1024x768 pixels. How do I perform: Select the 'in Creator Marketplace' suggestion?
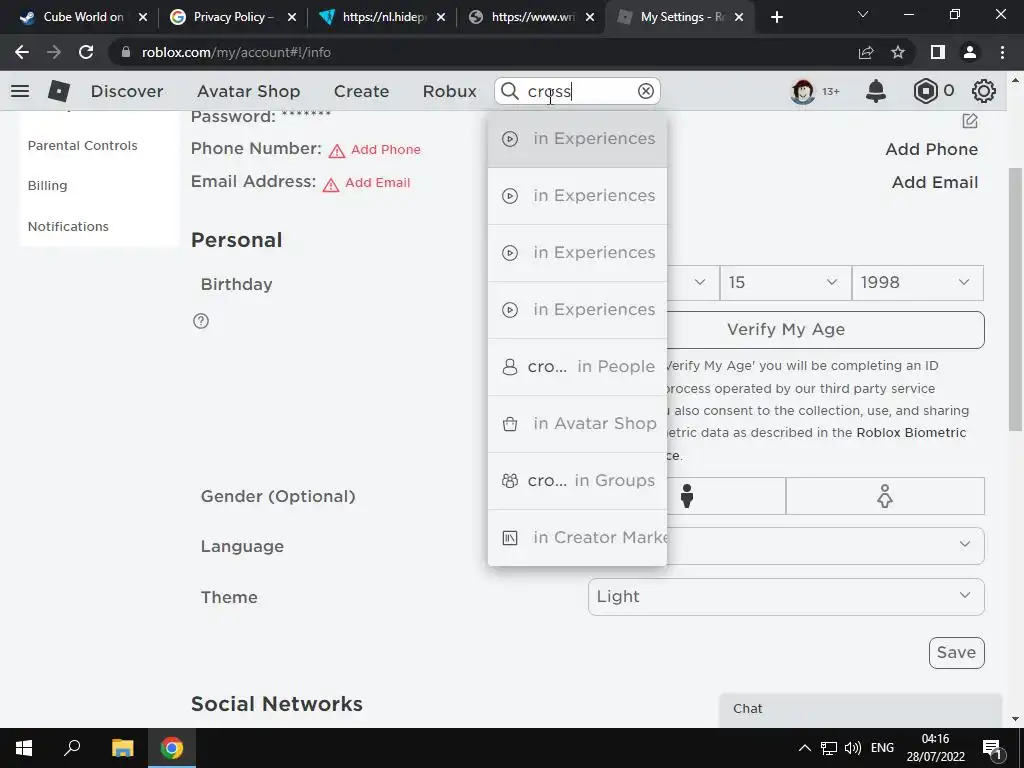click(577, 537)
